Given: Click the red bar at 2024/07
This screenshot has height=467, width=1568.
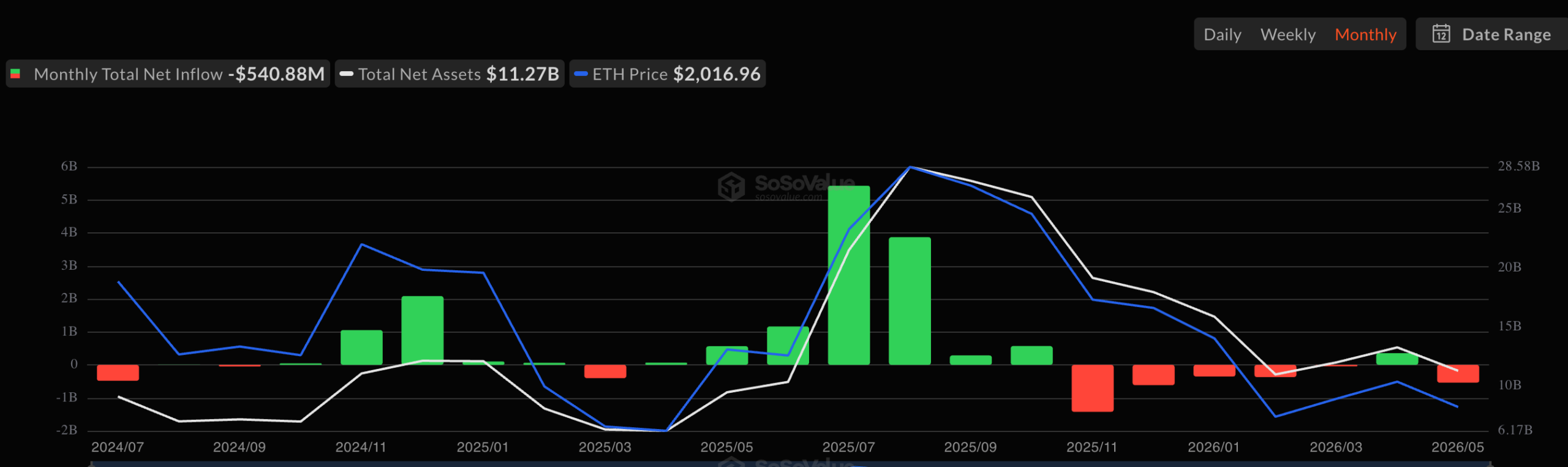Looking at the screenshot, I should click(118, 373).
